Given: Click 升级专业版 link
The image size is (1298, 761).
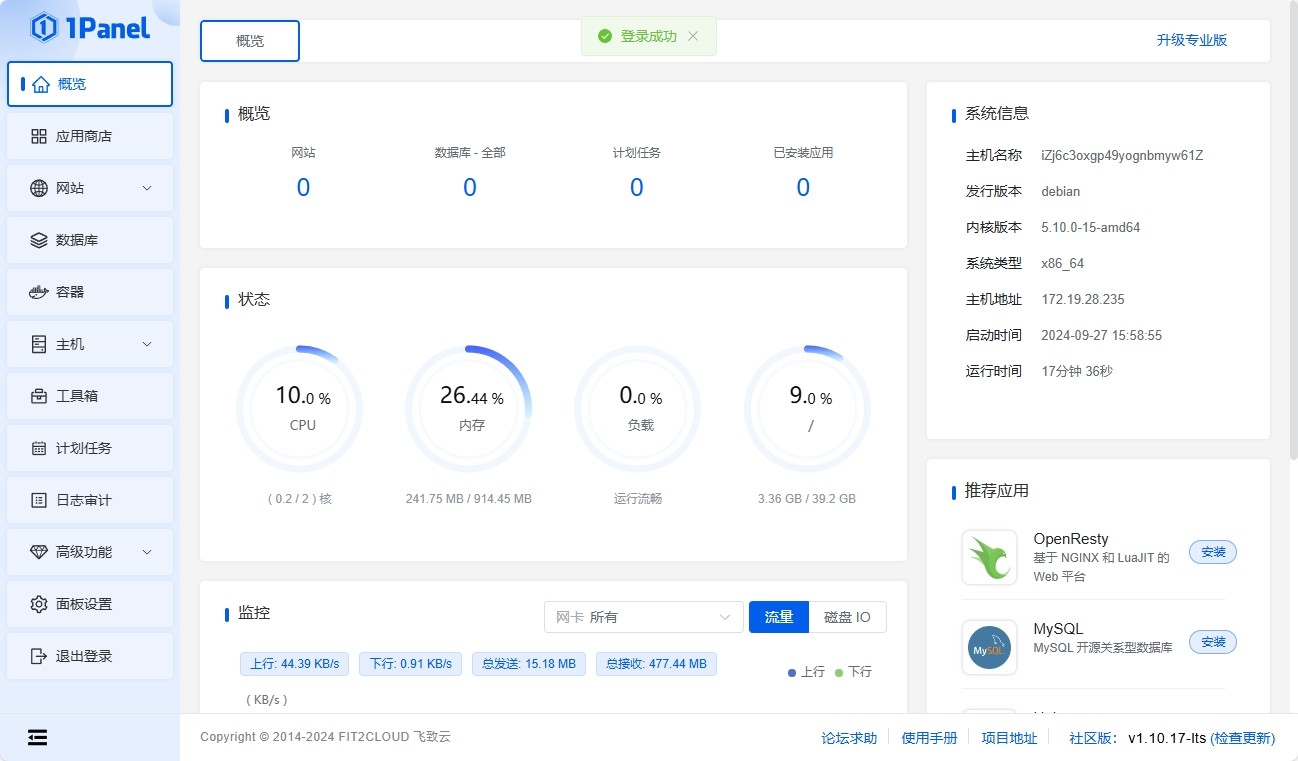Looking at the screenshot, I should (1192, 40).
